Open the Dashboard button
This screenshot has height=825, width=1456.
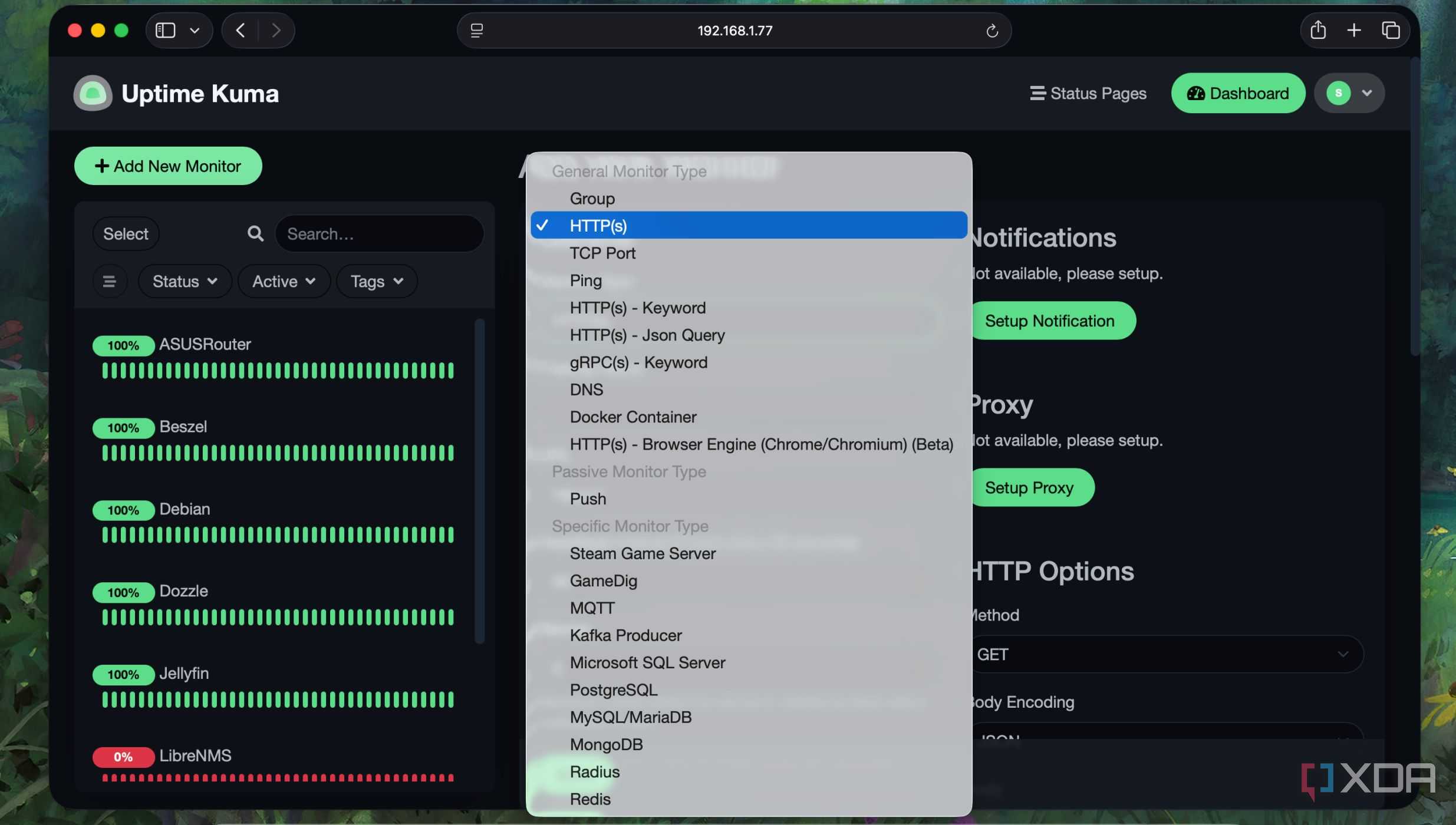click(x=1238, y=93)
